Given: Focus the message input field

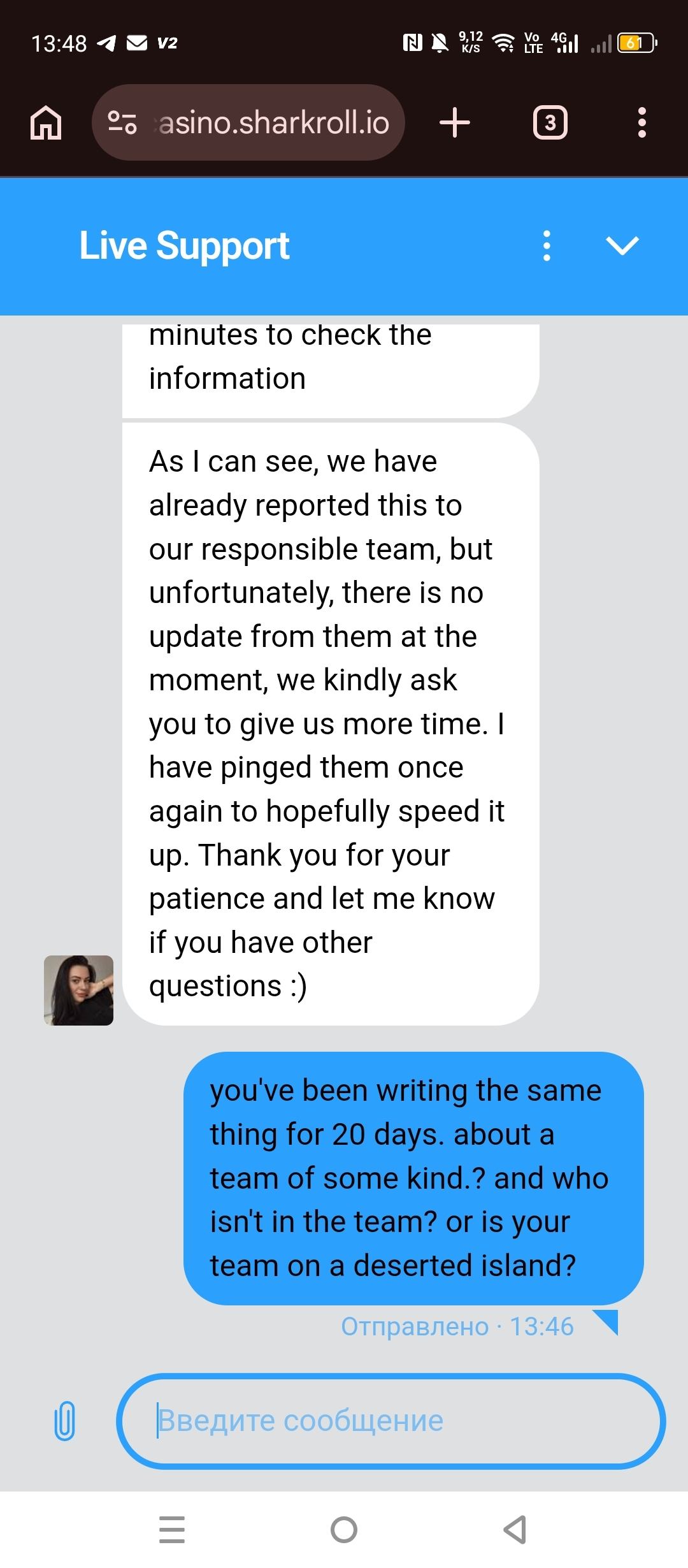Looking at the screenshot, I should (391, 1421).
